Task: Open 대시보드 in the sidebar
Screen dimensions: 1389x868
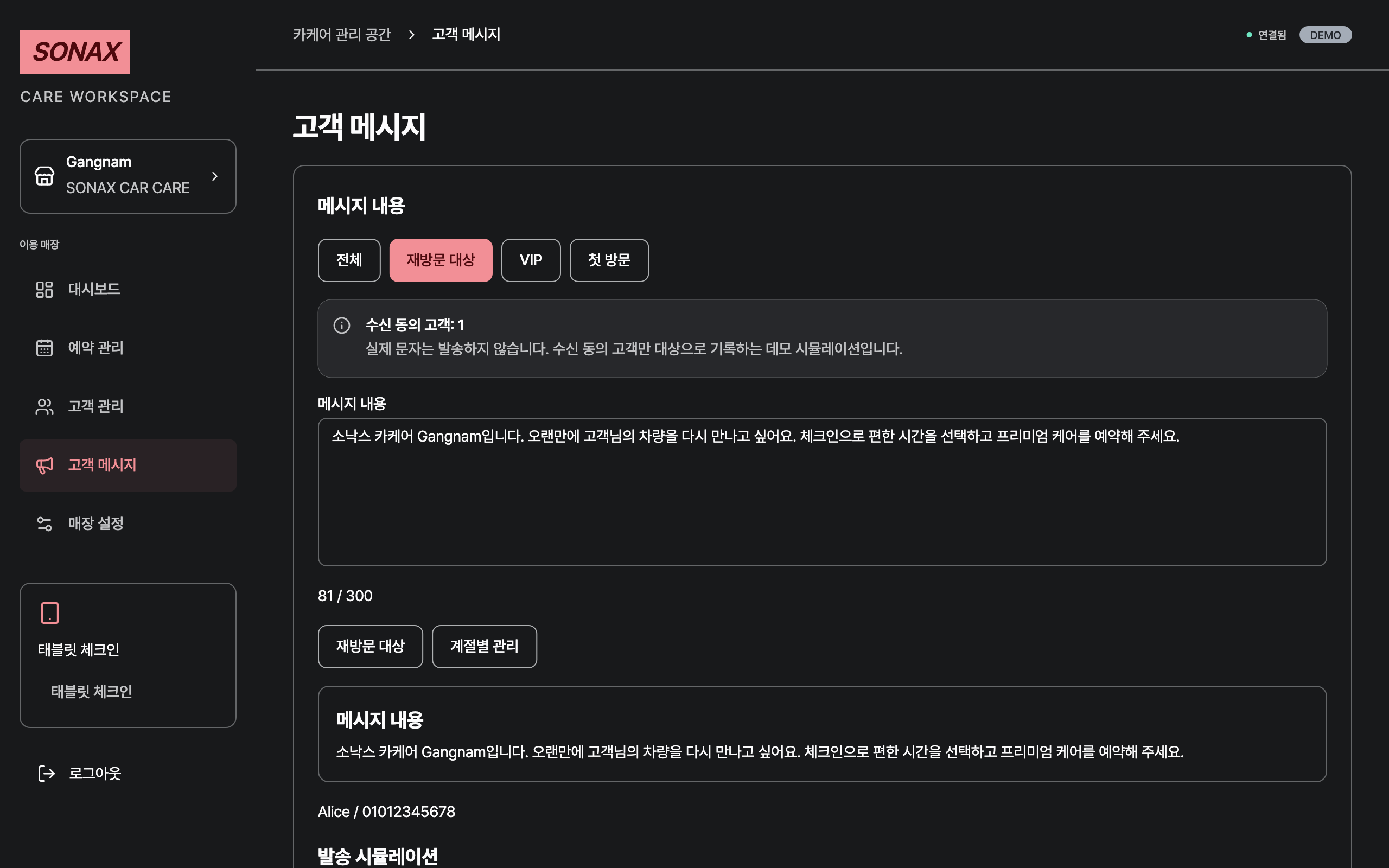Action: click(128, 289)
